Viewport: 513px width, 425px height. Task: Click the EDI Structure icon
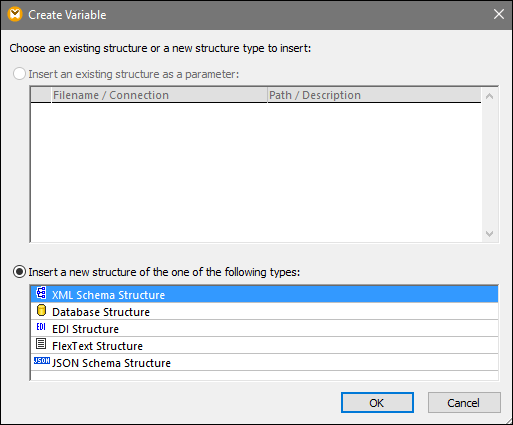tap(41, 327)
